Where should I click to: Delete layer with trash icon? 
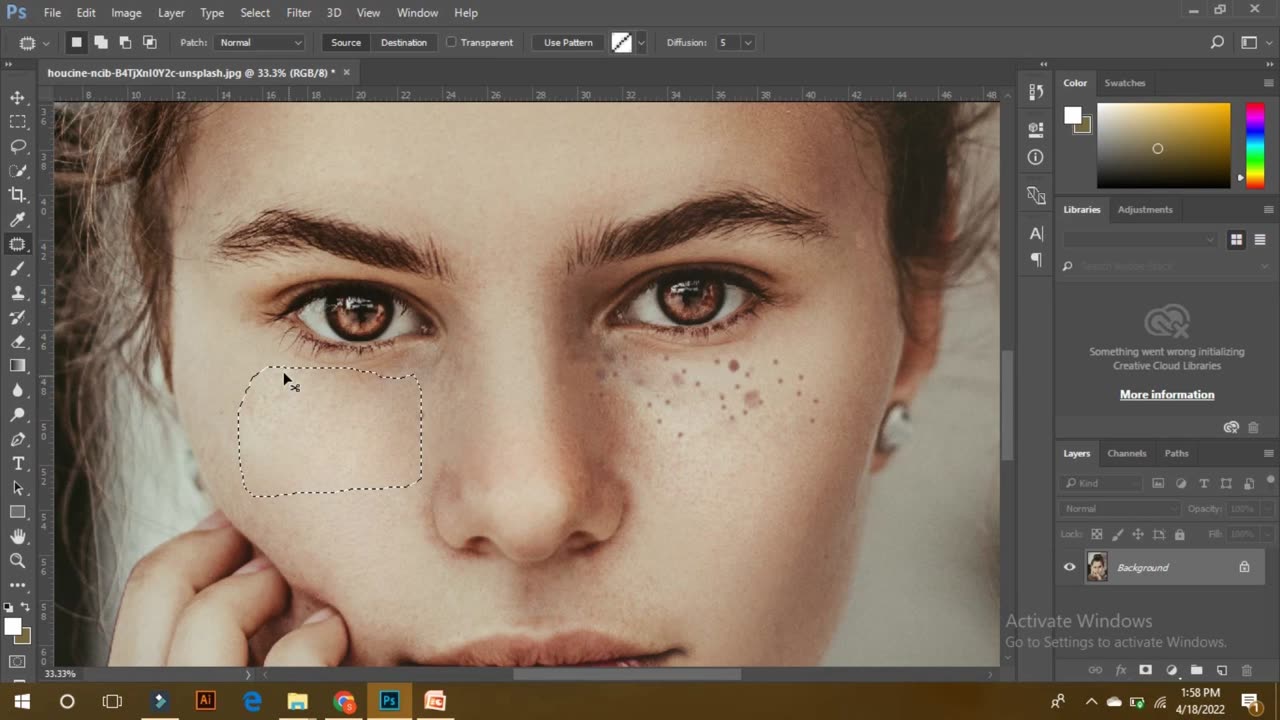coord(1246,670)
